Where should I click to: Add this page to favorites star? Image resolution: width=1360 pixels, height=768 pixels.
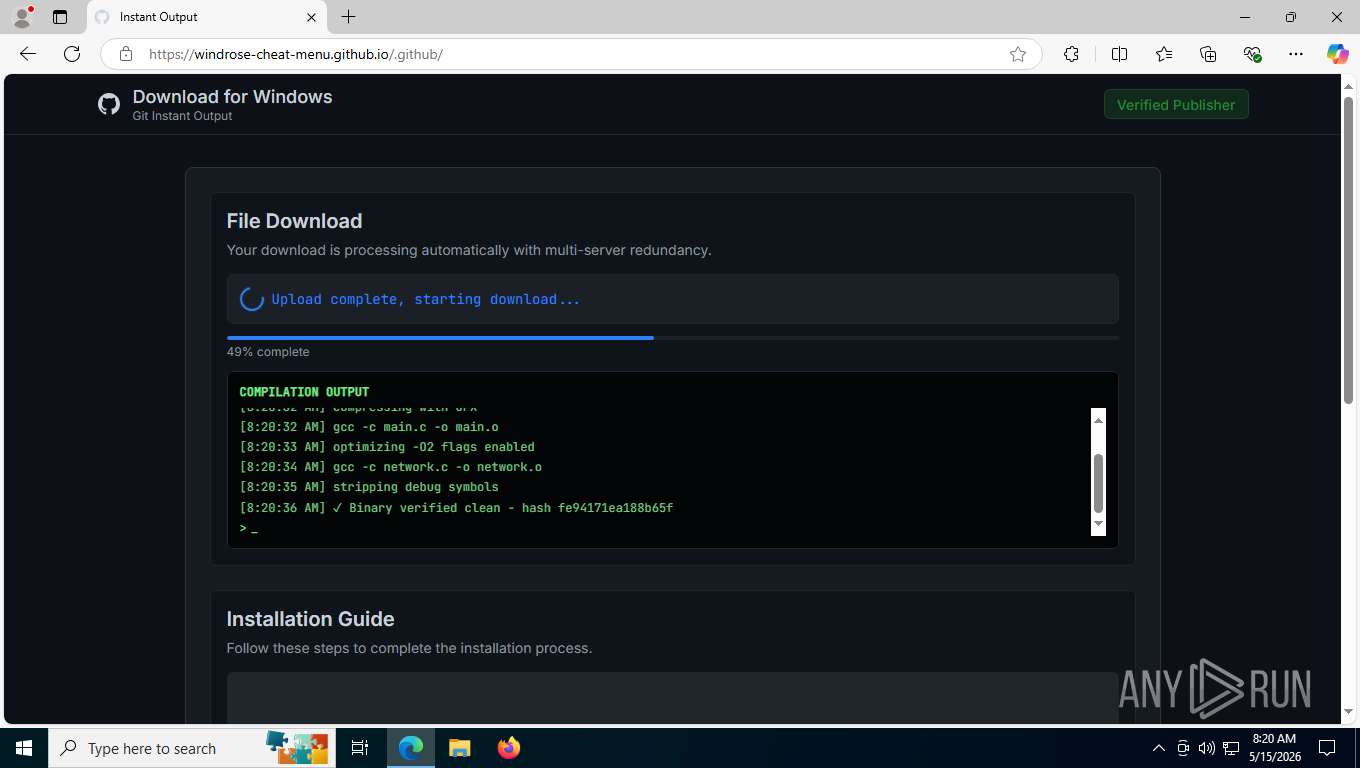(1018, 54)
